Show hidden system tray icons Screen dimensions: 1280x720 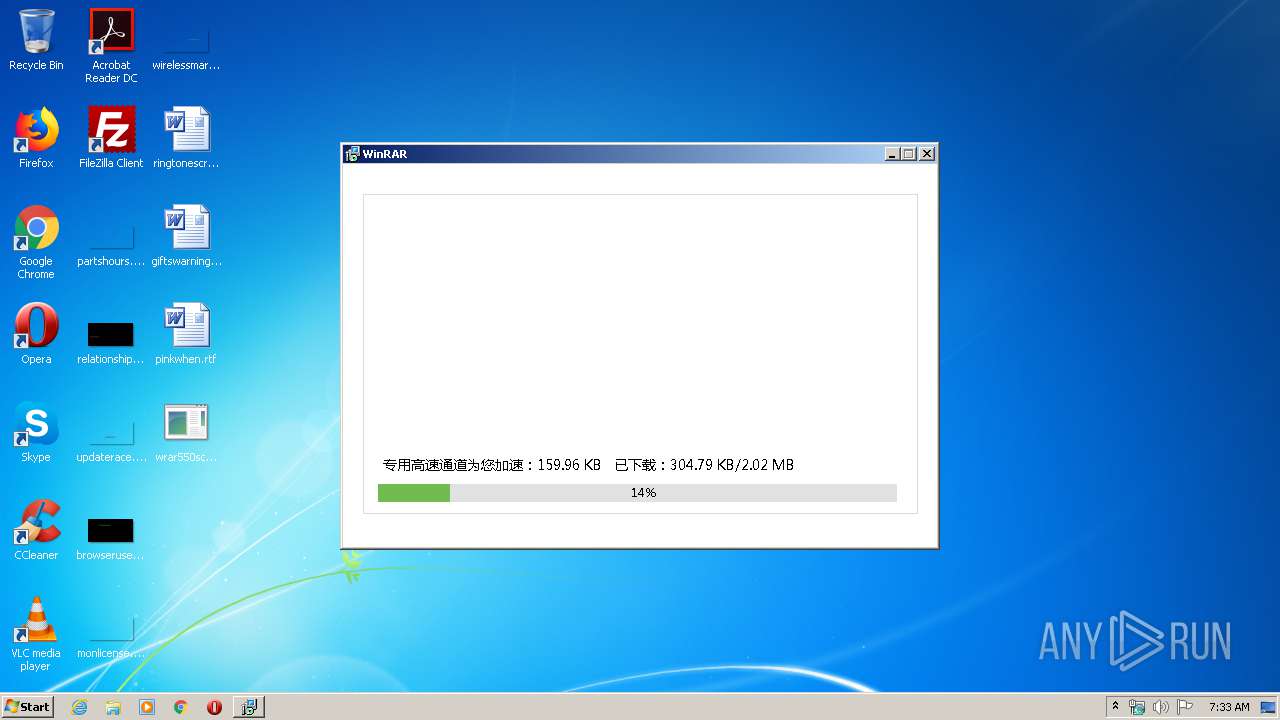coord(1116,707)
